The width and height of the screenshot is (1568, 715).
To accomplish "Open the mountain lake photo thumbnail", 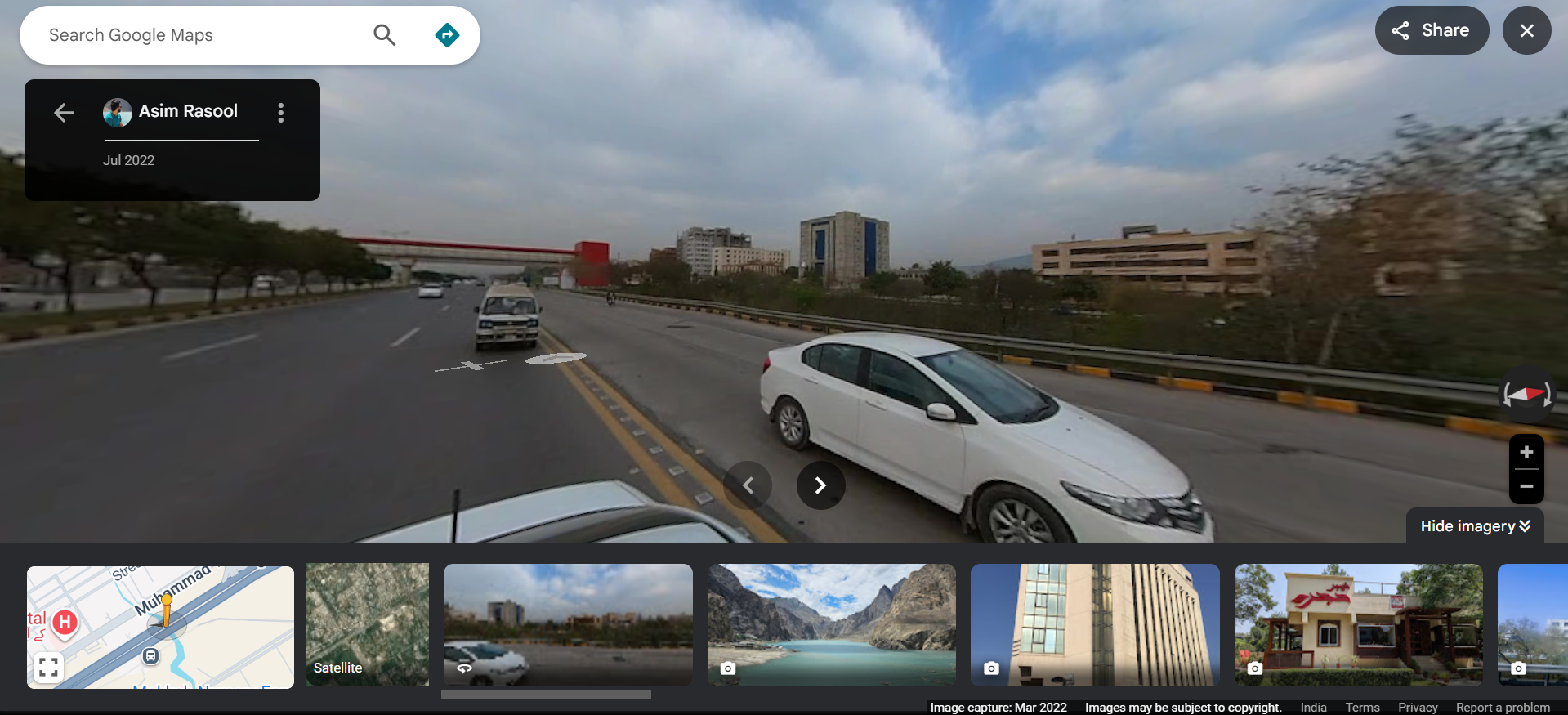I will click(x=831, y=625).
